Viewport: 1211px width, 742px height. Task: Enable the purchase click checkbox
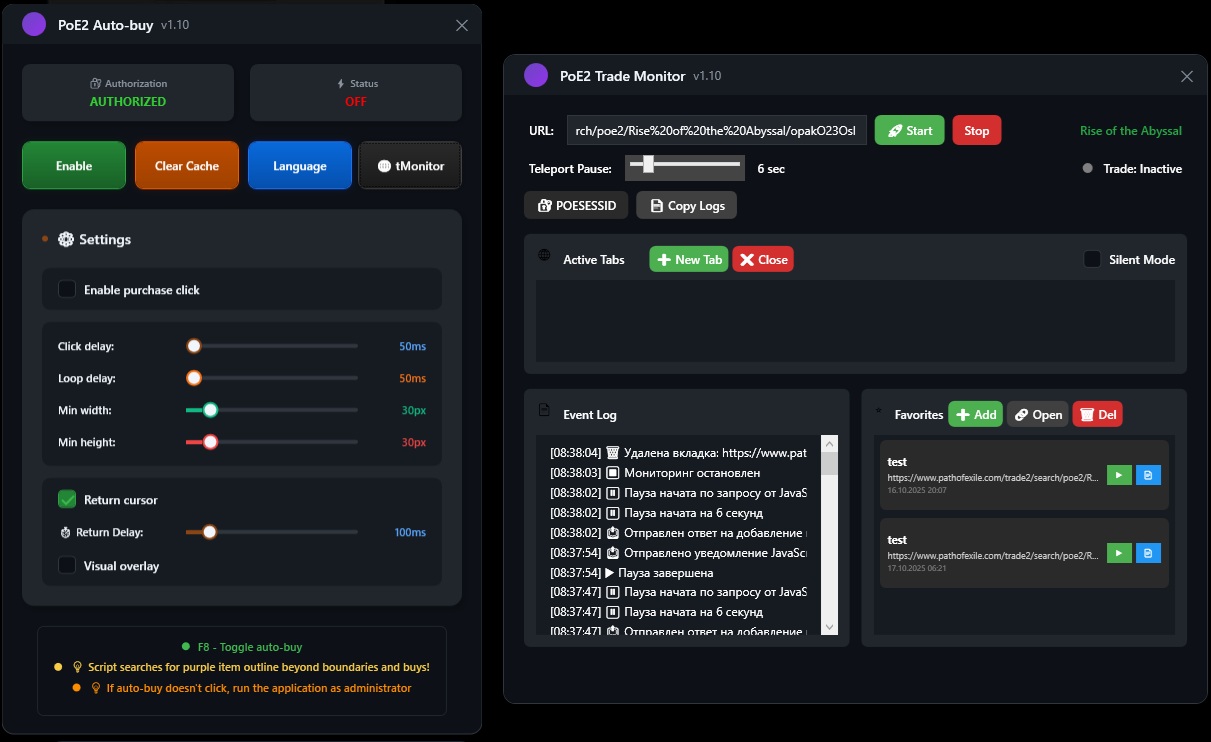(x=67, y=289)
